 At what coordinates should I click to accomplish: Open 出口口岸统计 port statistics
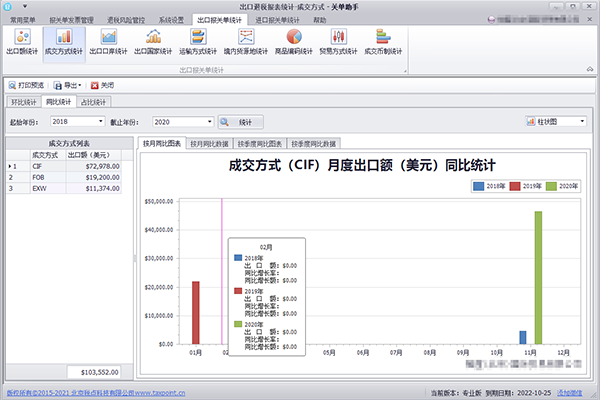point(108,42)
